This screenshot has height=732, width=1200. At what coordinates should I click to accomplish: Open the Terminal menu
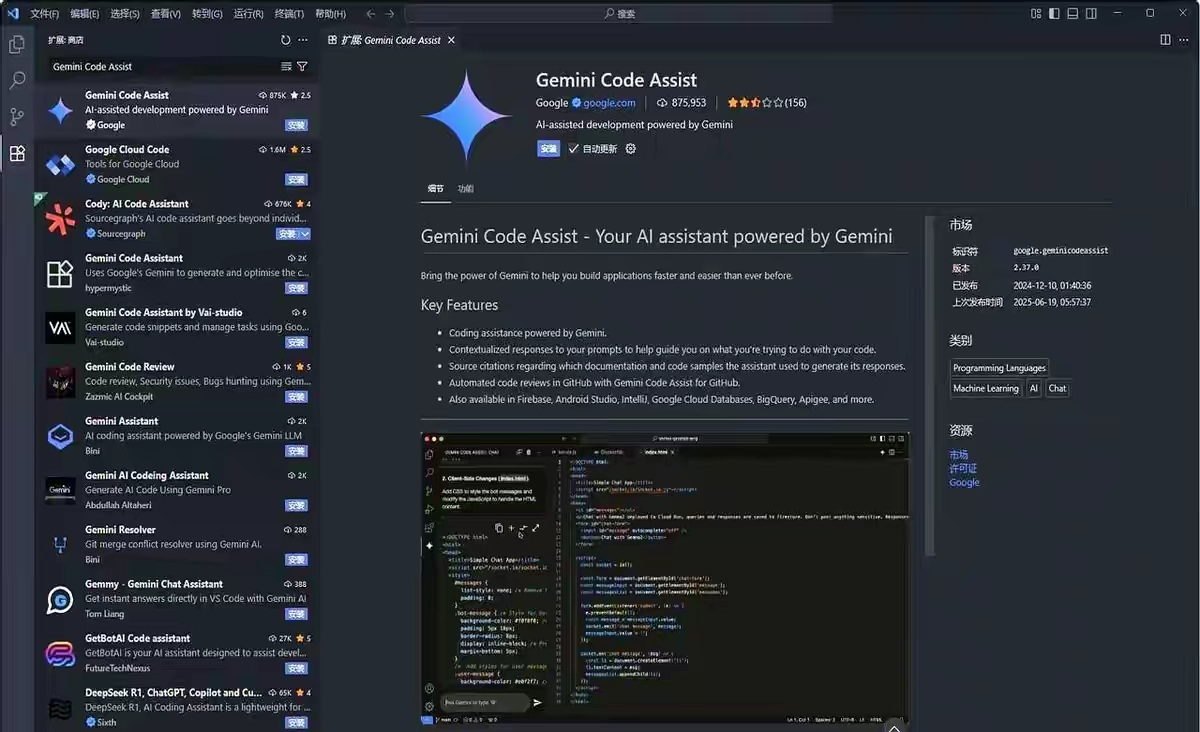coord(289,14)
